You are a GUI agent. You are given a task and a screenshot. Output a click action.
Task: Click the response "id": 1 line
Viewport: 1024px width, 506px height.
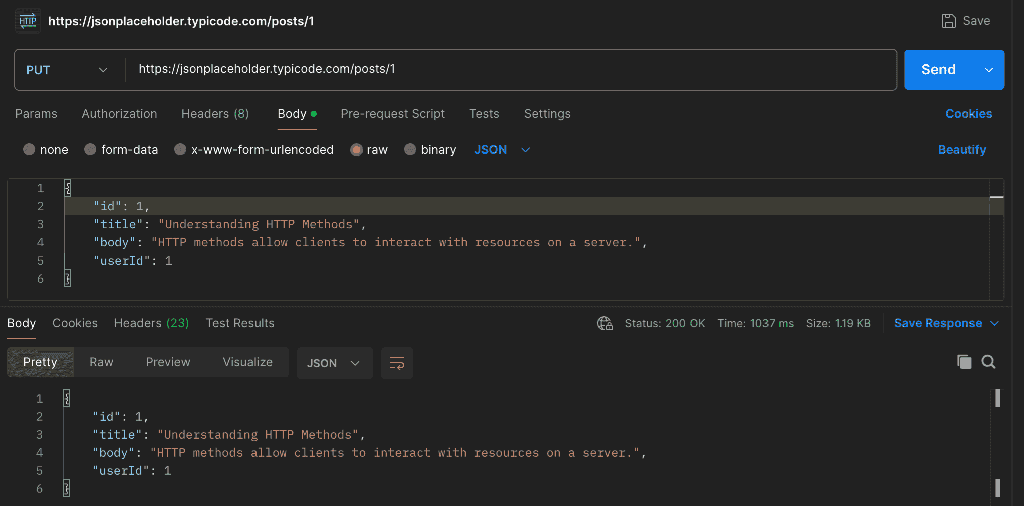click(x=121, y=417)
